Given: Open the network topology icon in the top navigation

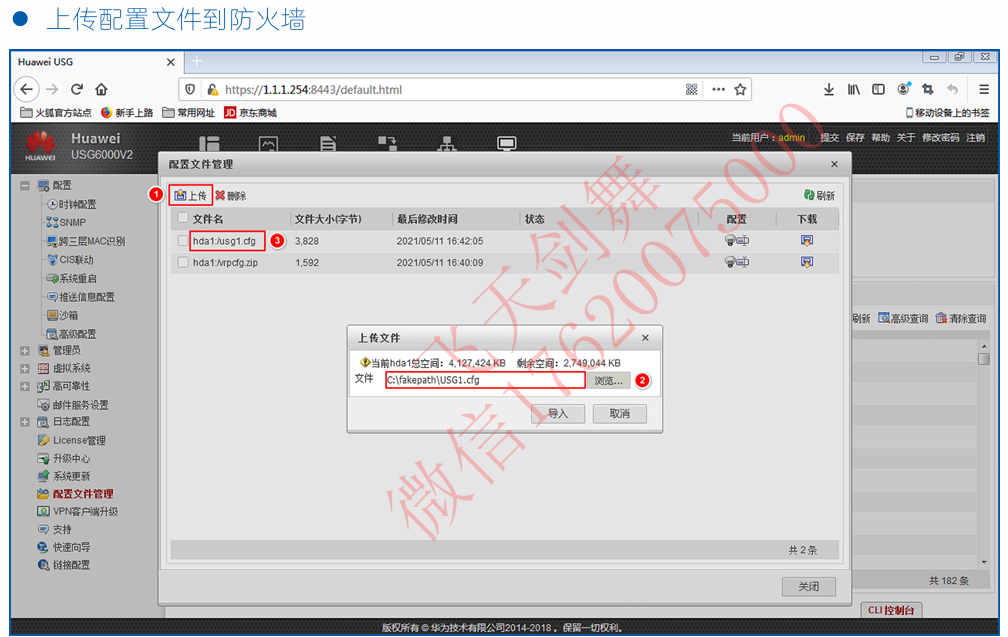Looking at the screenshot, I should 447,143.
